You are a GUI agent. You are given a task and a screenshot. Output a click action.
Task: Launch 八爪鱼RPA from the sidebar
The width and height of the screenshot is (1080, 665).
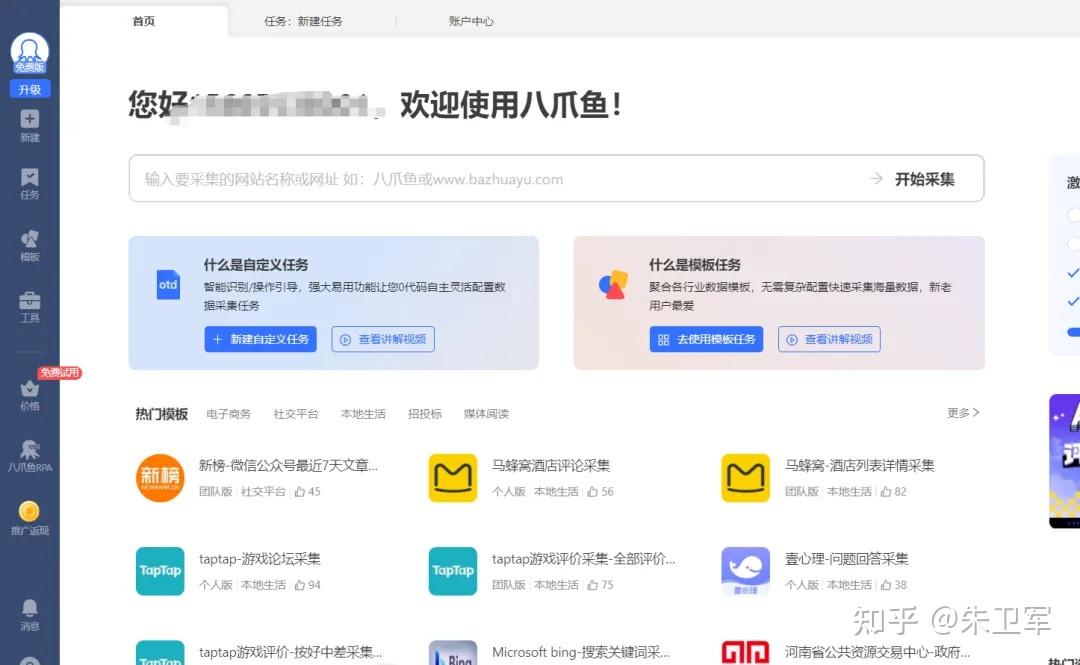tap(29, 448)
